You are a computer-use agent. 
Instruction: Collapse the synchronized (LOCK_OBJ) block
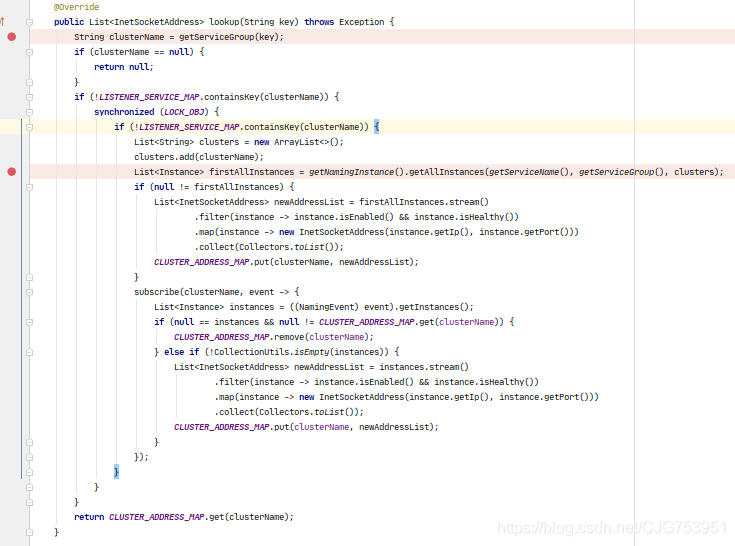click(30, 112)
